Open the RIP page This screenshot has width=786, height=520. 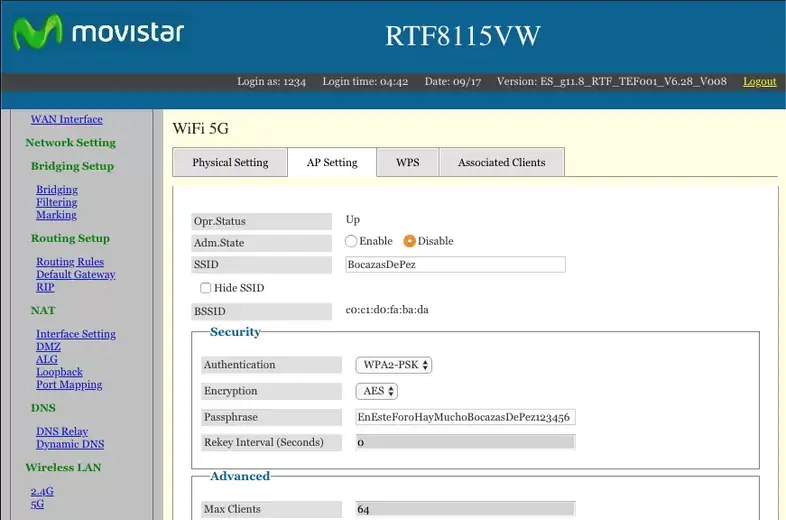[45, 287]
